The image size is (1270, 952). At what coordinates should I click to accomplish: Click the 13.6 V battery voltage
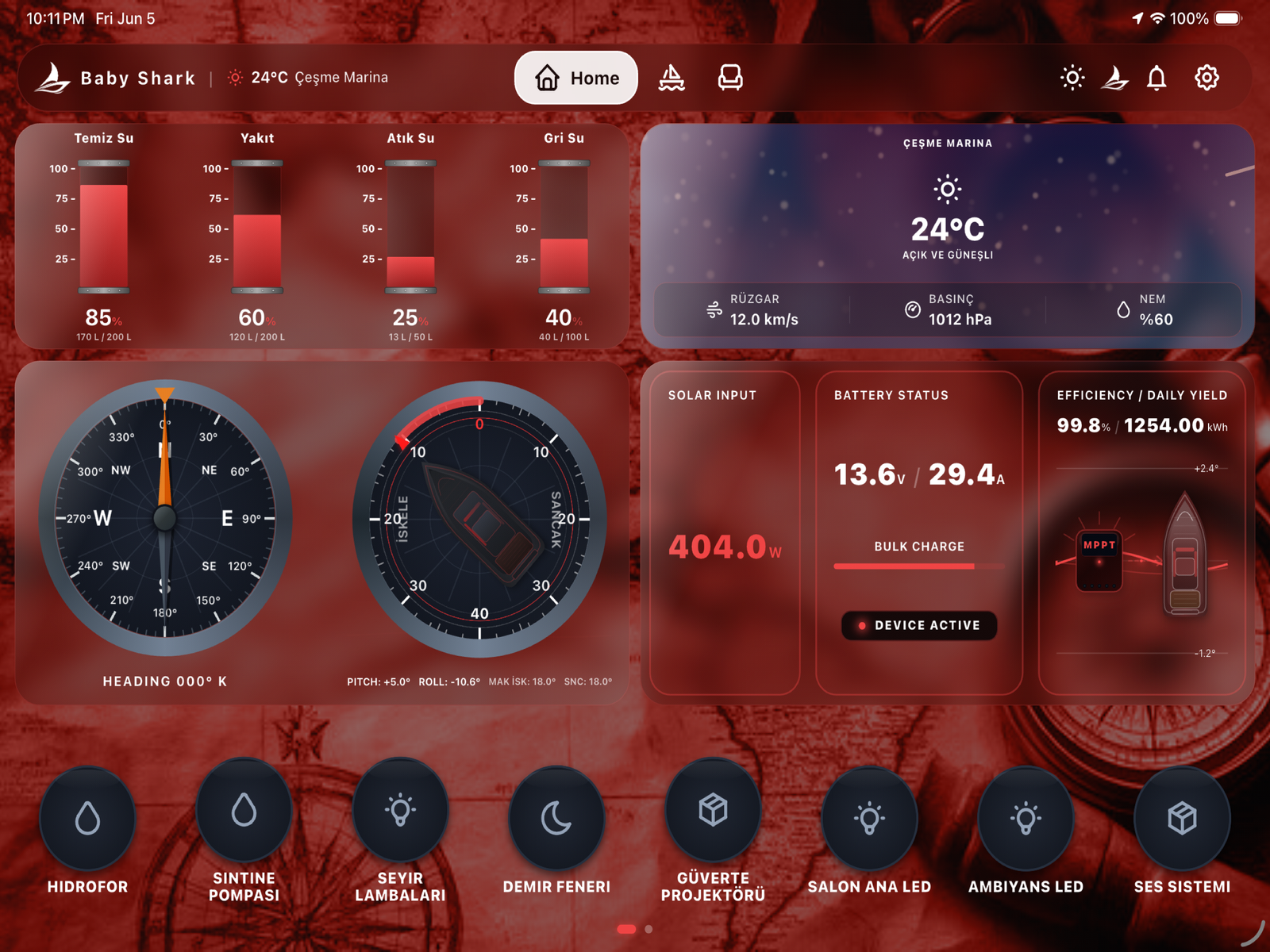tap(869, 474)
